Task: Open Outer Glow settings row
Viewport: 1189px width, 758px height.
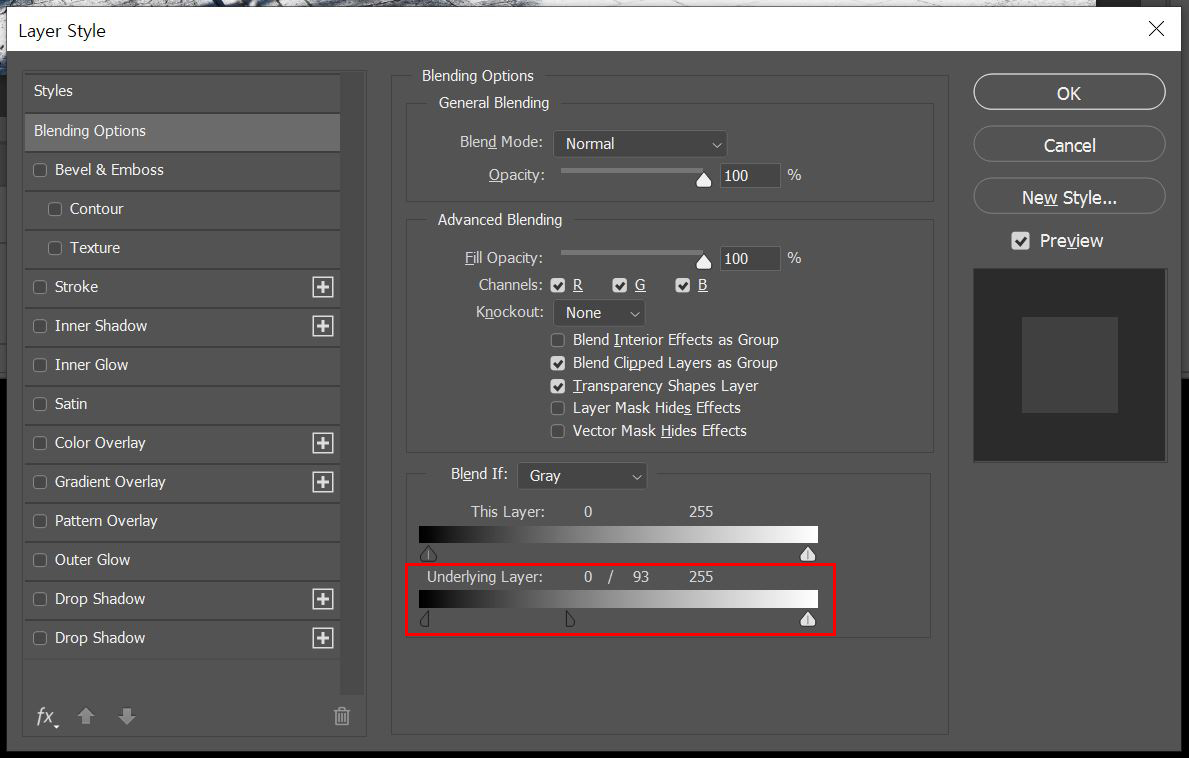Action: 182,560
